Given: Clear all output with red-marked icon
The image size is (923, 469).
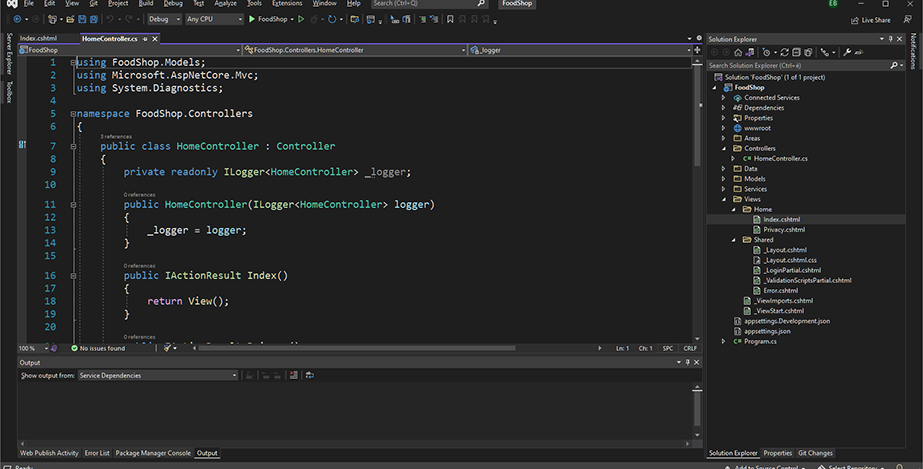Looking at the screenshot, I should pos(293,375).
